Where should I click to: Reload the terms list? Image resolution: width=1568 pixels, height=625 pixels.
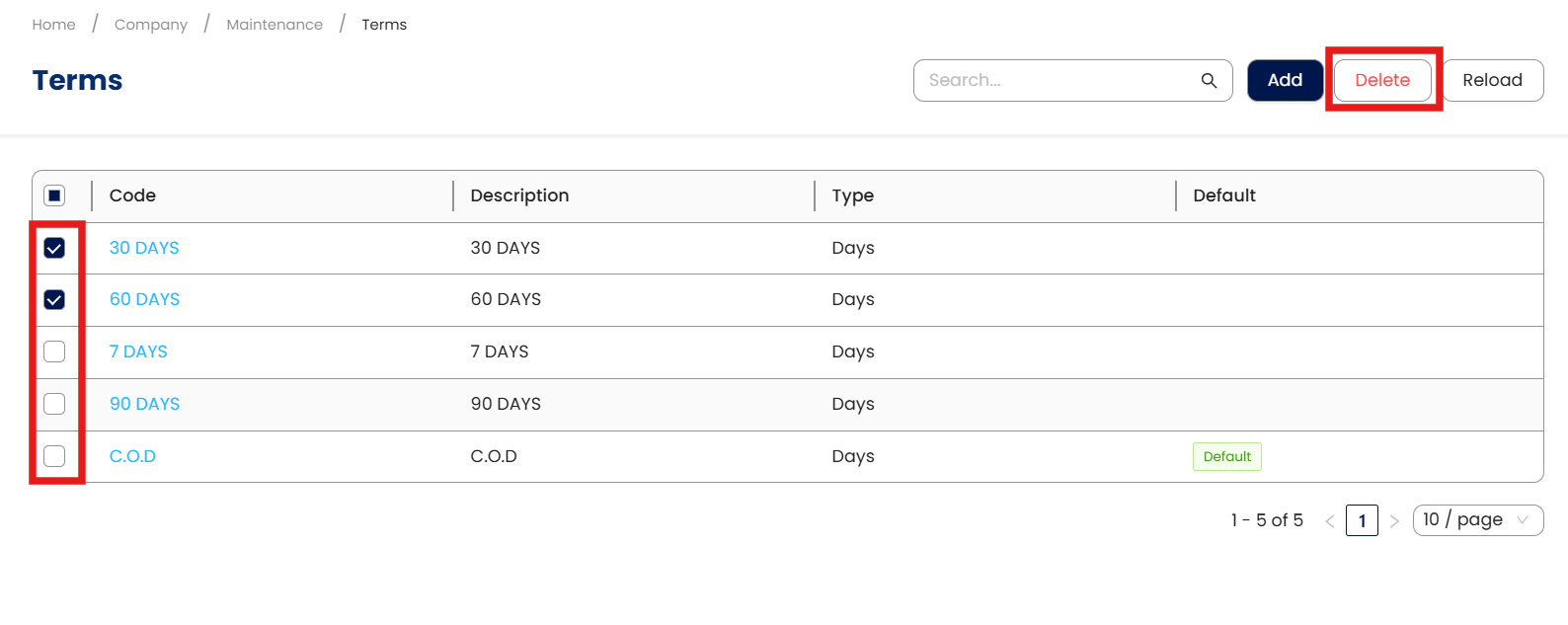click(1492, 80)
